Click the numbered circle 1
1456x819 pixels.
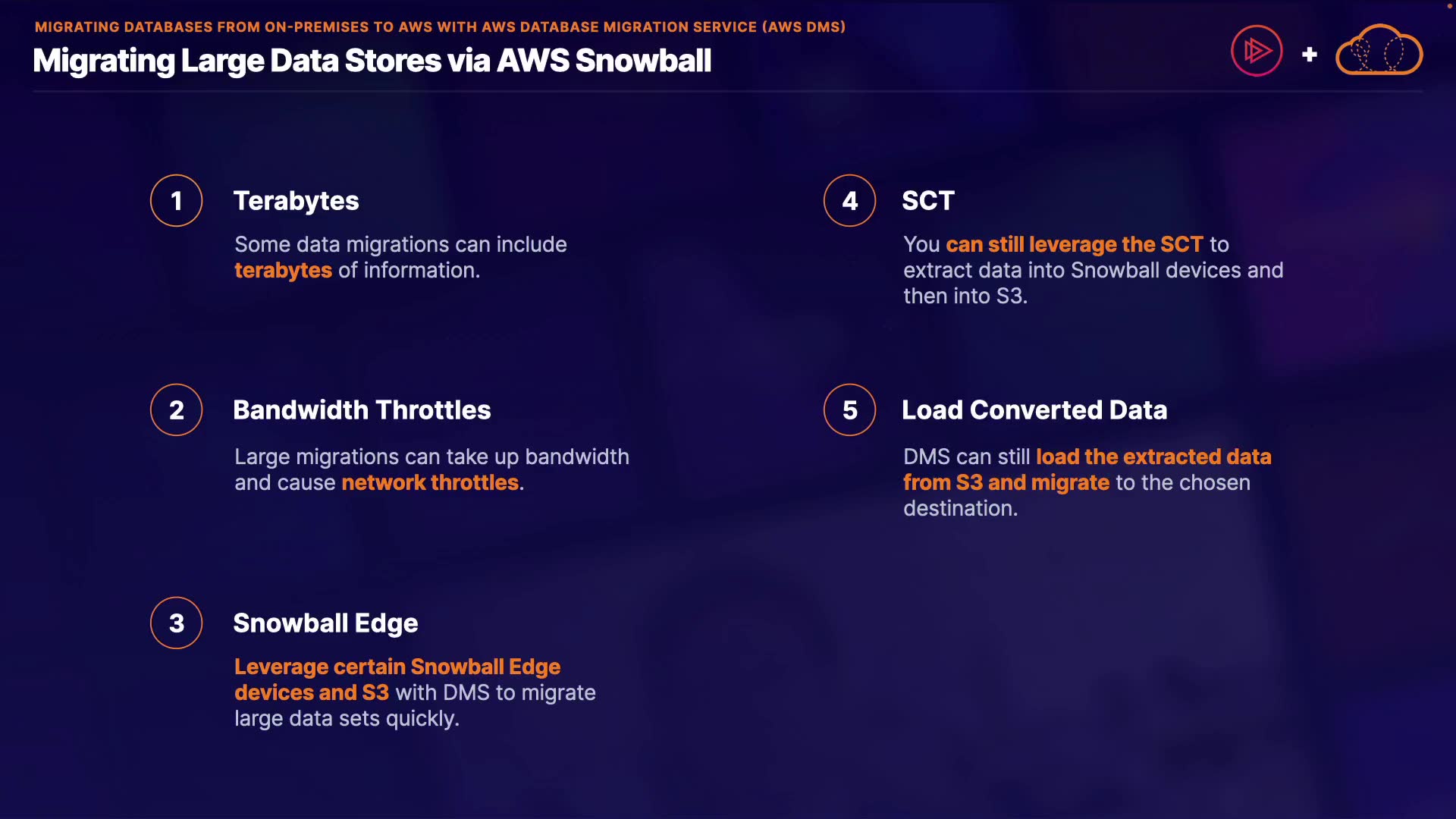(176, 201)
